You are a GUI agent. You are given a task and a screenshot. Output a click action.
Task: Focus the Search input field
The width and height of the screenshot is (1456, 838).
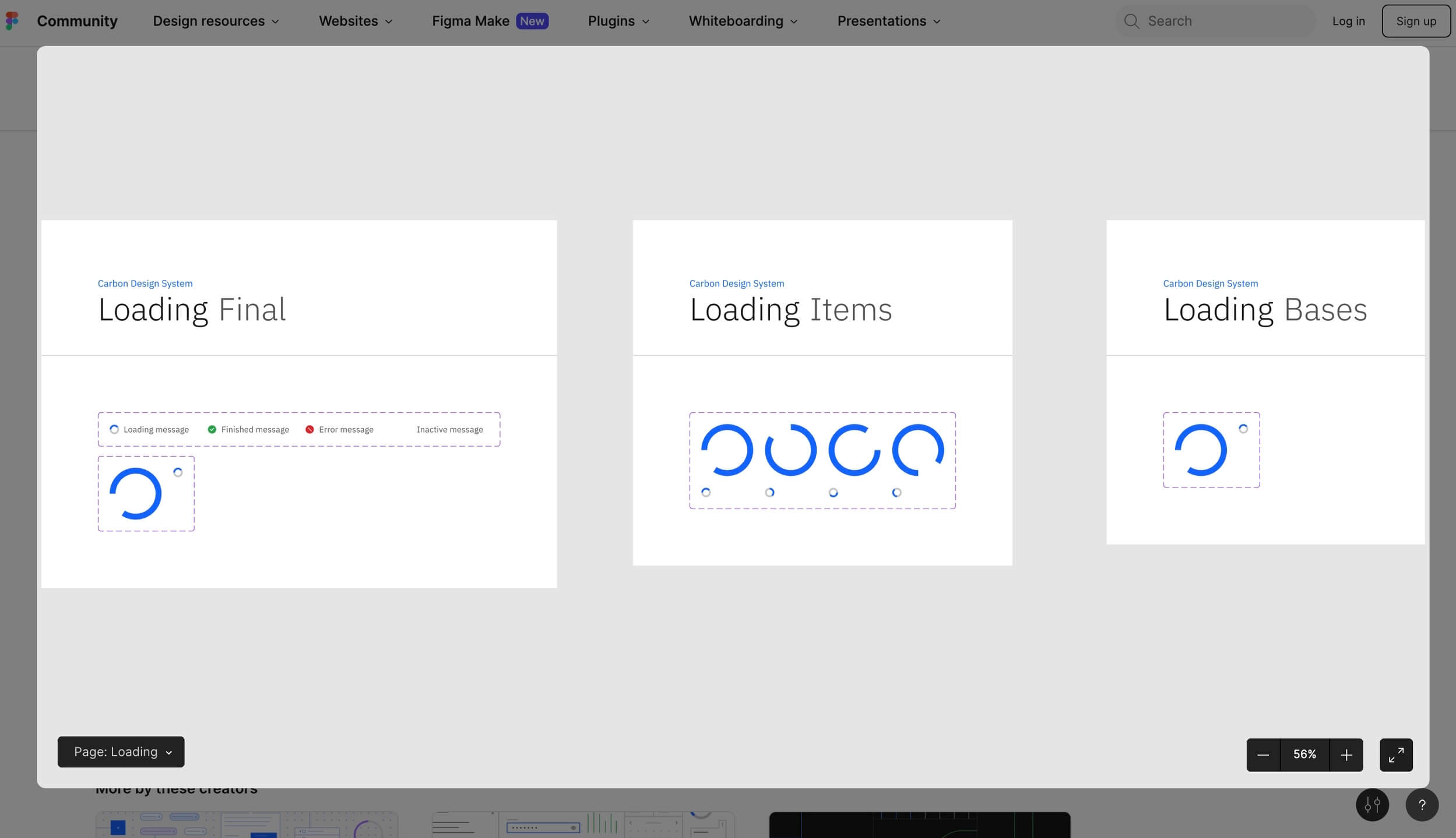coord(1224,21)
